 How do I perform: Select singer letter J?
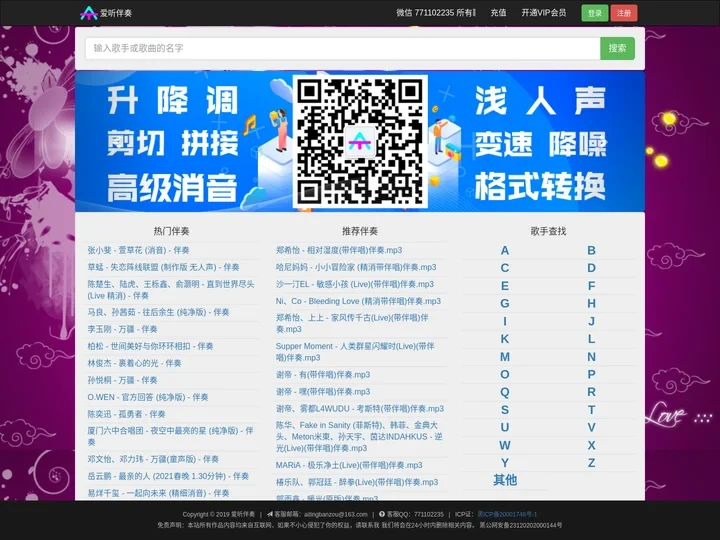click(x=591, y=321)
